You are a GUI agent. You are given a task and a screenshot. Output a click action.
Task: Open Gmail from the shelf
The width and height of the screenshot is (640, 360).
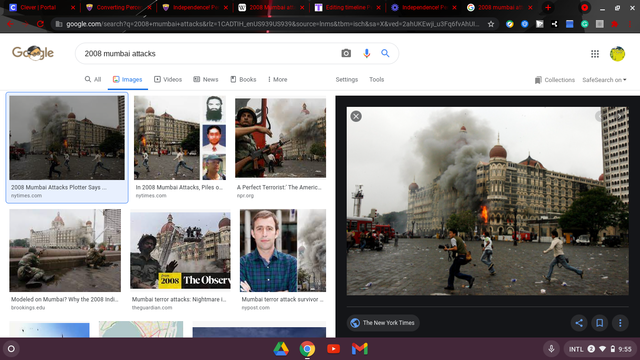point(360,349)
